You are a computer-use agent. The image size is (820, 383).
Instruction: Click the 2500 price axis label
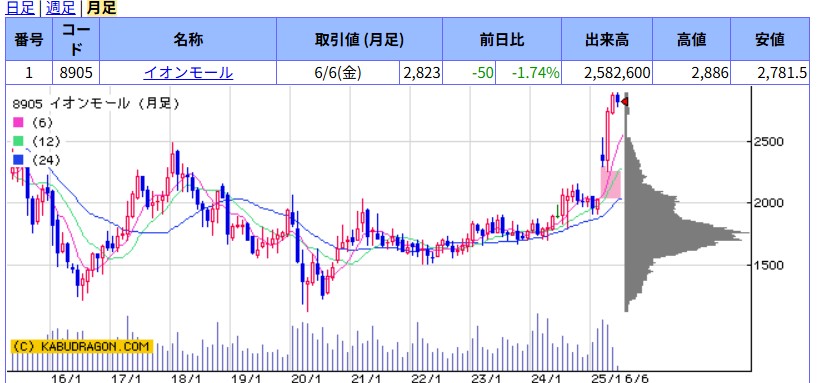(768, 142)
